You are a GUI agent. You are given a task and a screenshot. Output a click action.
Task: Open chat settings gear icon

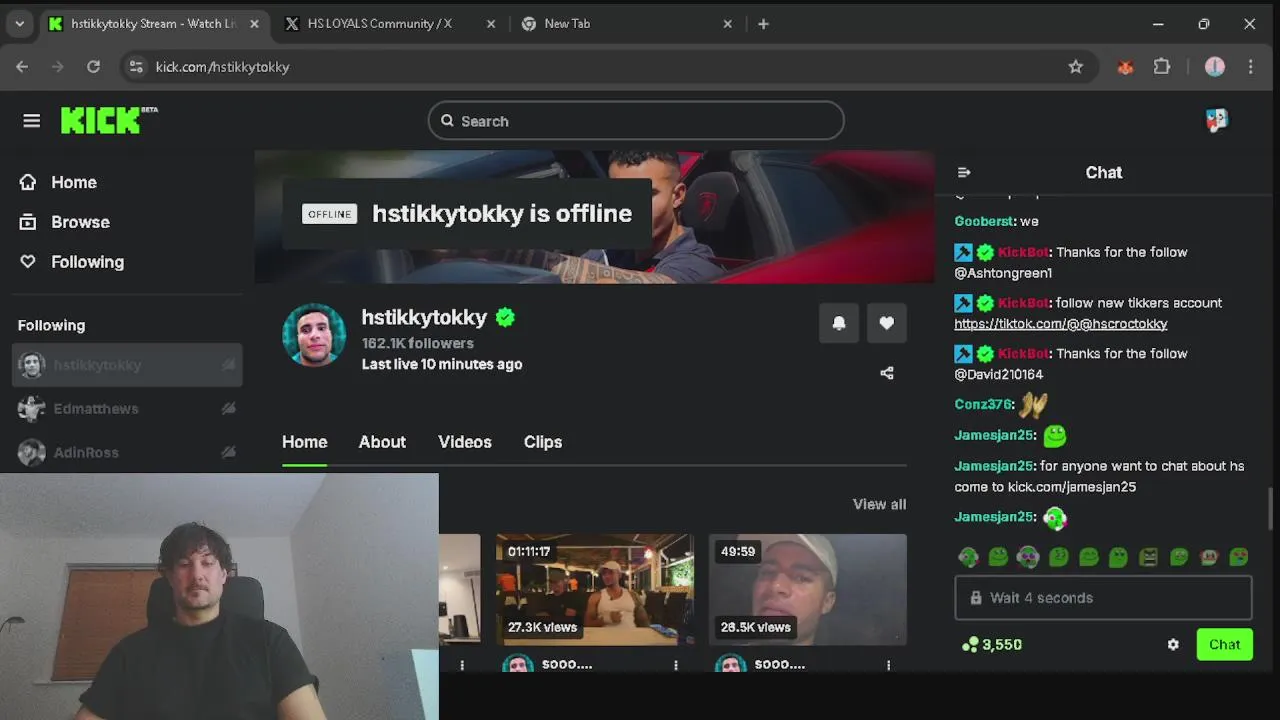[1173, 645]
